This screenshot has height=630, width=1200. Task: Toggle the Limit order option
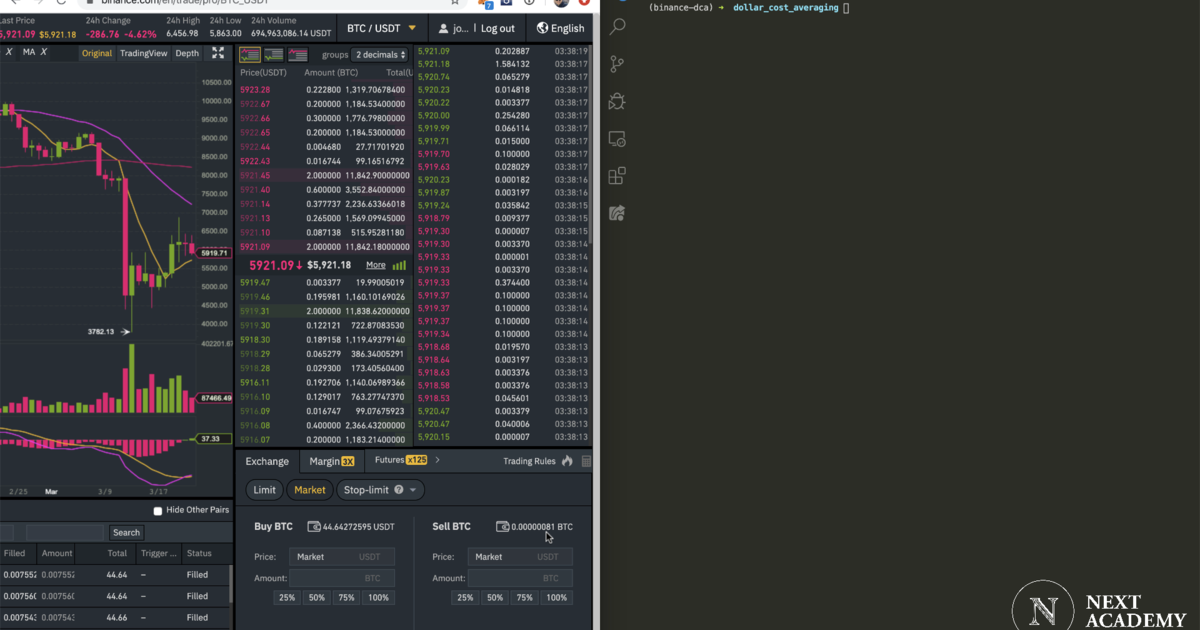(264, 490)
